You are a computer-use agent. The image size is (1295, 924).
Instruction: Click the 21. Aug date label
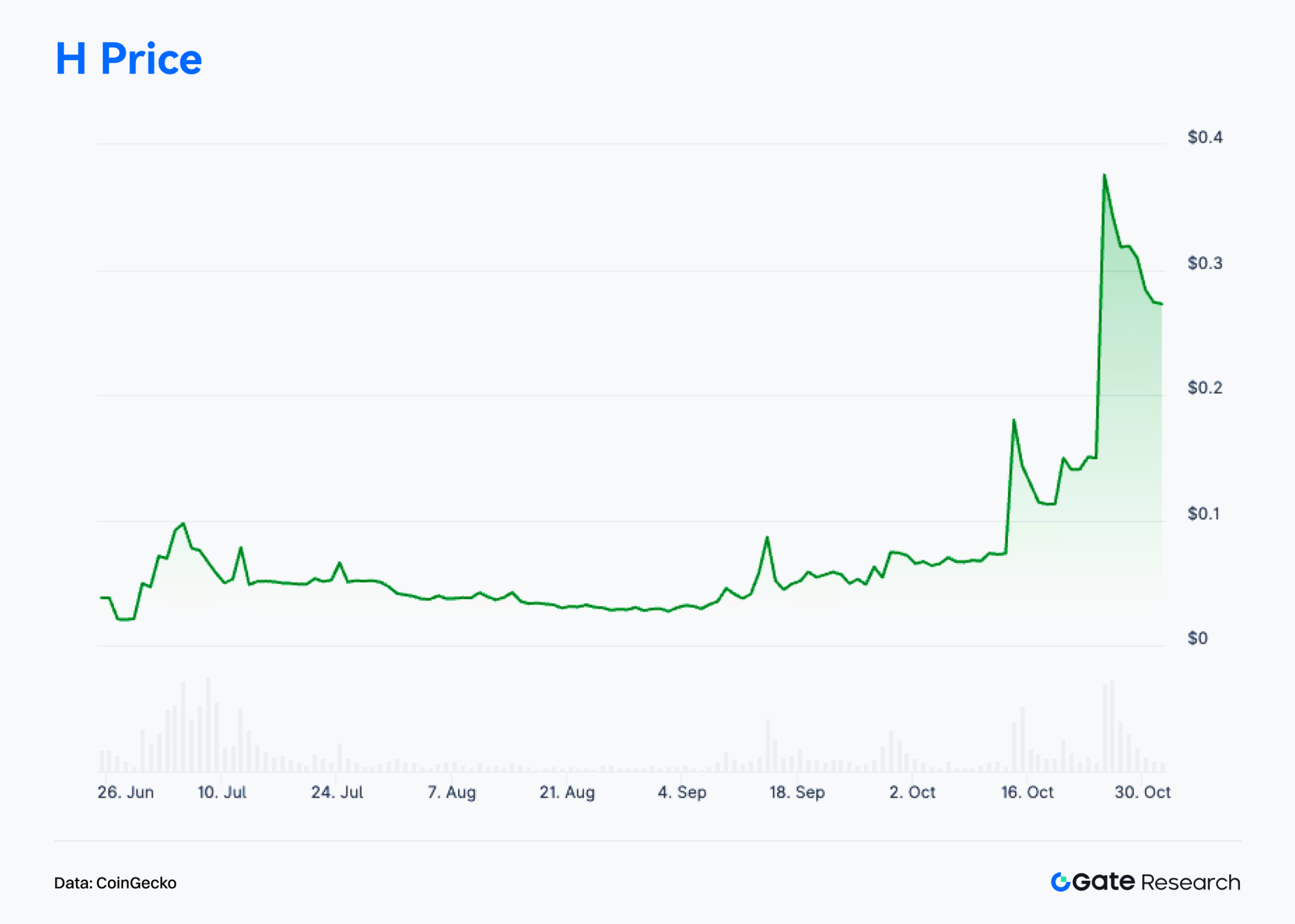point(567,792)
